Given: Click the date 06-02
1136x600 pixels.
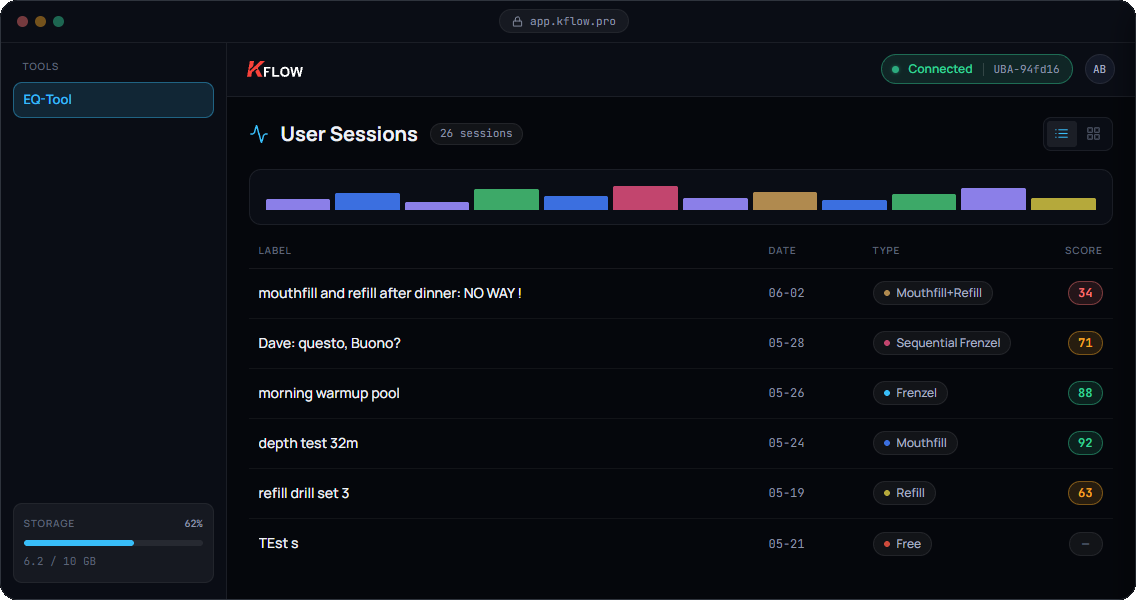Looking at the screenshot, I should tap(786, 293).
